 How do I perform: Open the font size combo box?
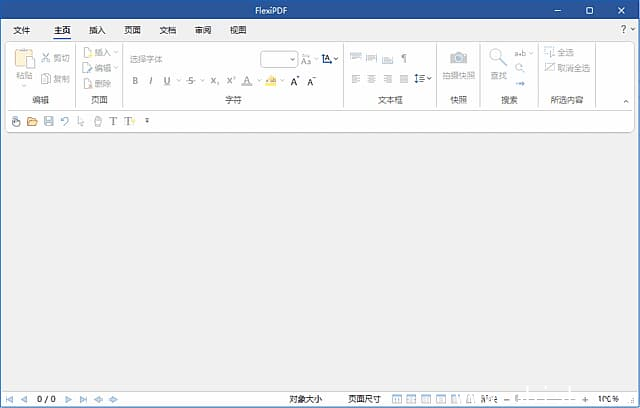[279, 60]
